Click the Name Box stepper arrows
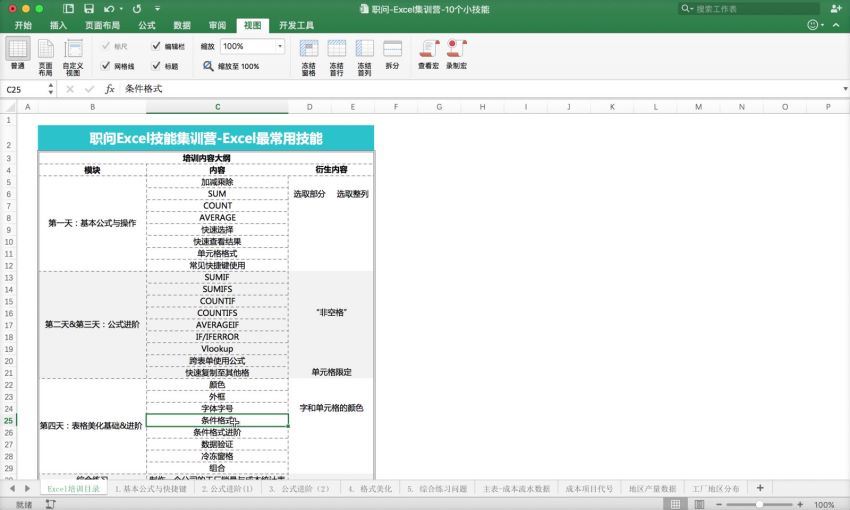This screenshot has height=510, width=850. pos(50,89)
